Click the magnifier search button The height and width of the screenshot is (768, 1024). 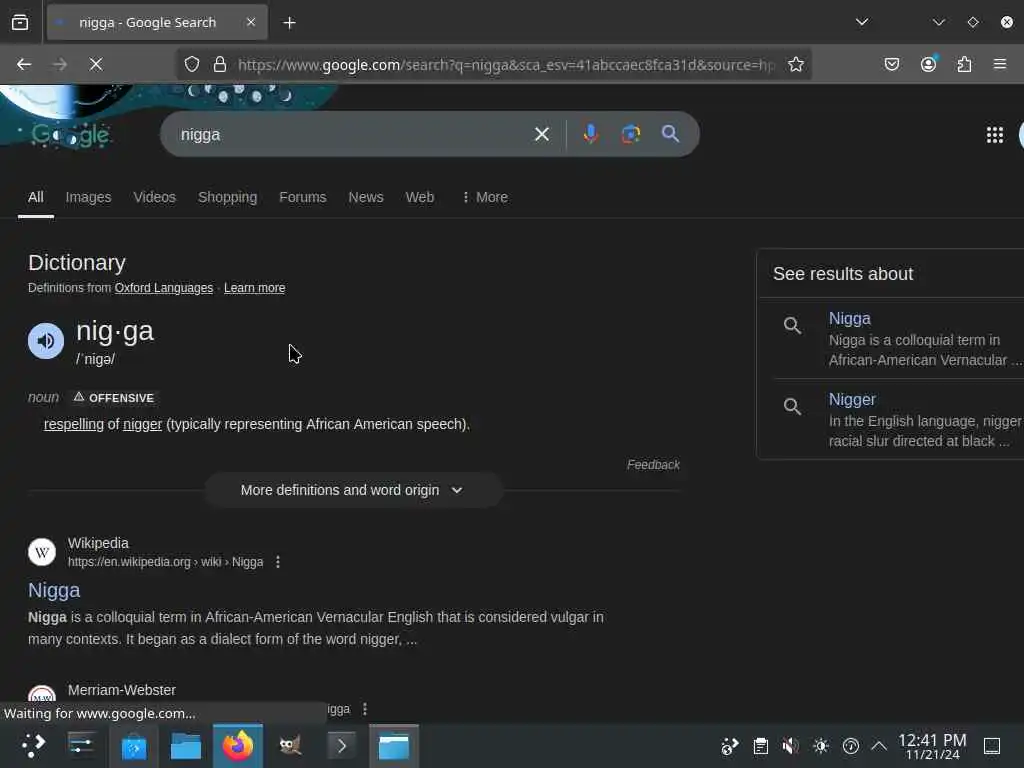[670, 134]
